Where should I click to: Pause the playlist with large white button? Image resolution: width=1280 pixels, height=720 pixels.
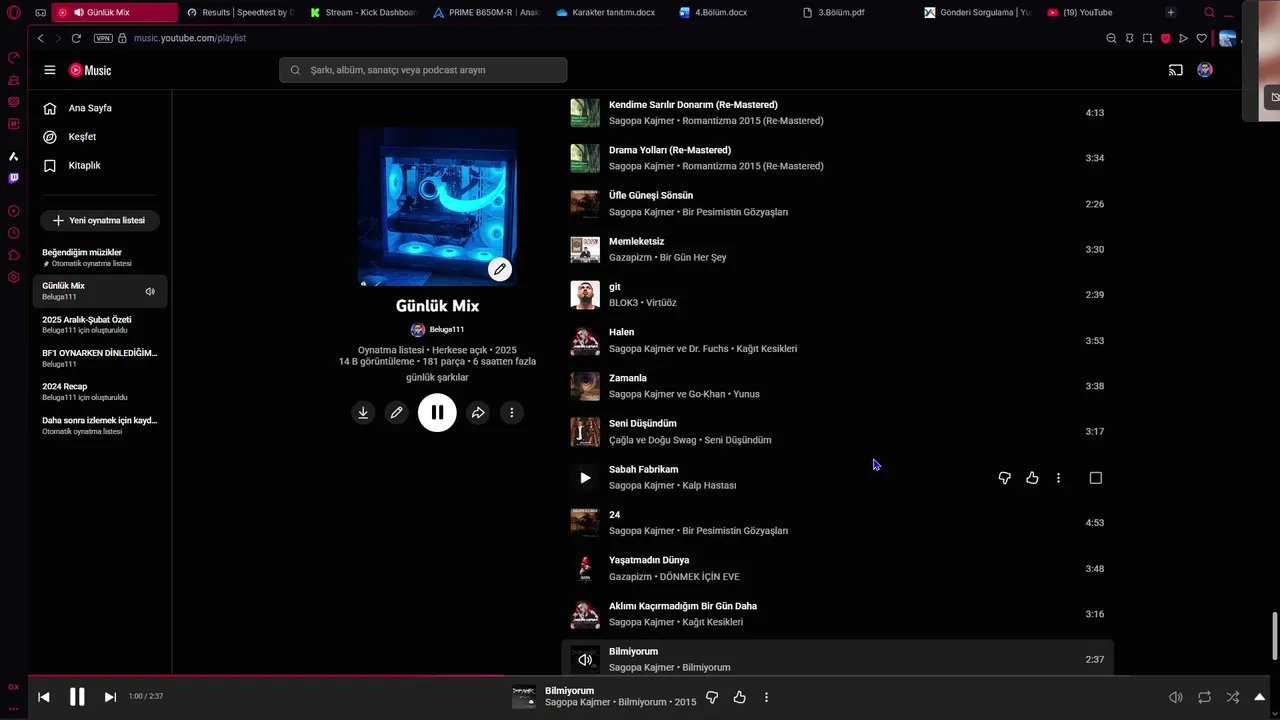pyautogui.click(x=437, y=412)
